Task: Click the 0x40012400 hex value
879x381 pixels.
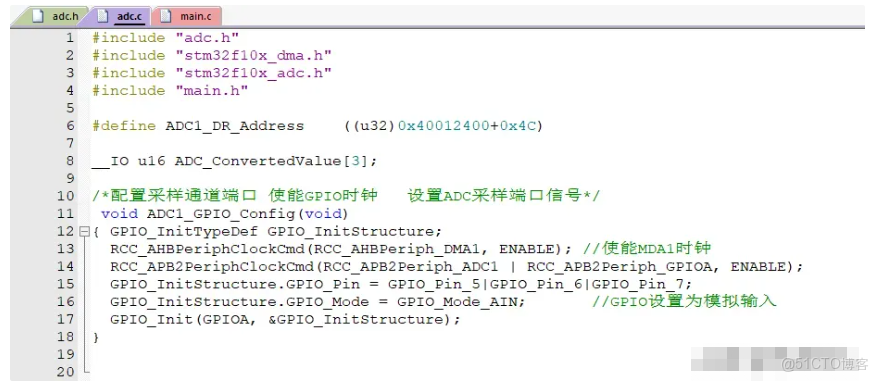Action: pyautogui.click(x=444, y=126)
